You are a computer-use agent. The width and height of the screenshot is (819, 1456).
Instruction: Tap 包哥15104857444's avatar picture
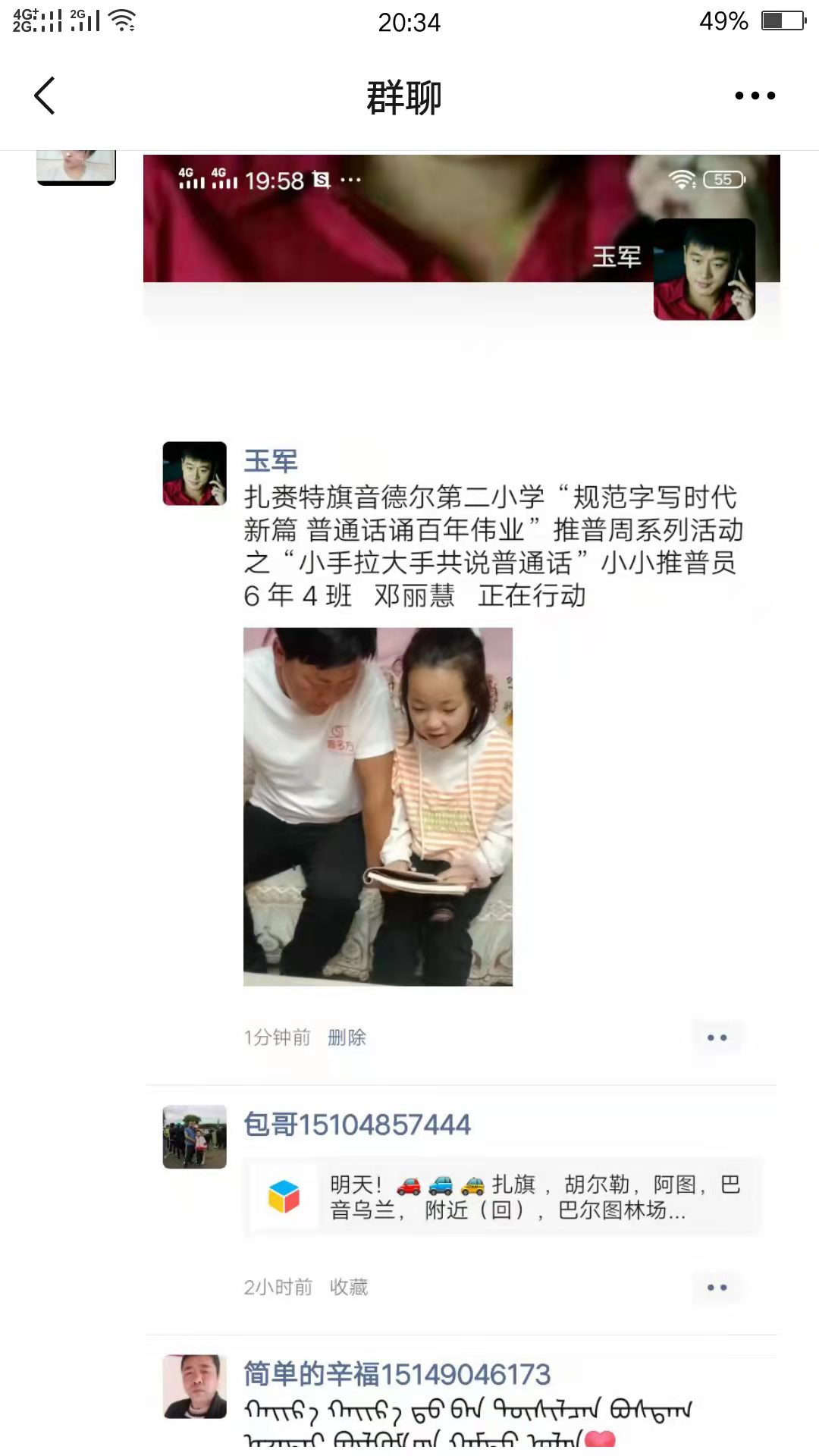[195, 1137]
